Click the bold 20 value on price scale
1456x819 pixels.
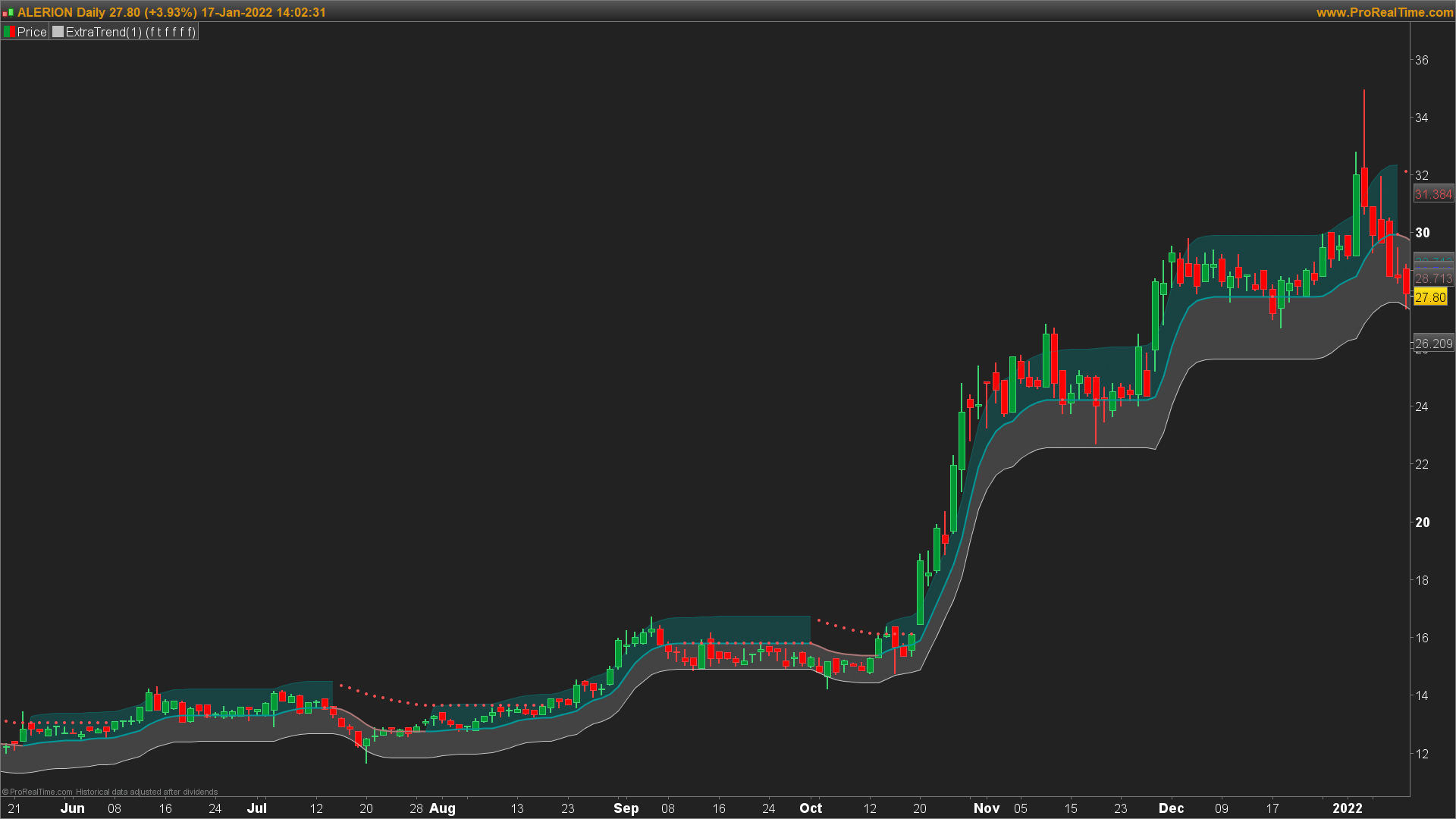1422,522
